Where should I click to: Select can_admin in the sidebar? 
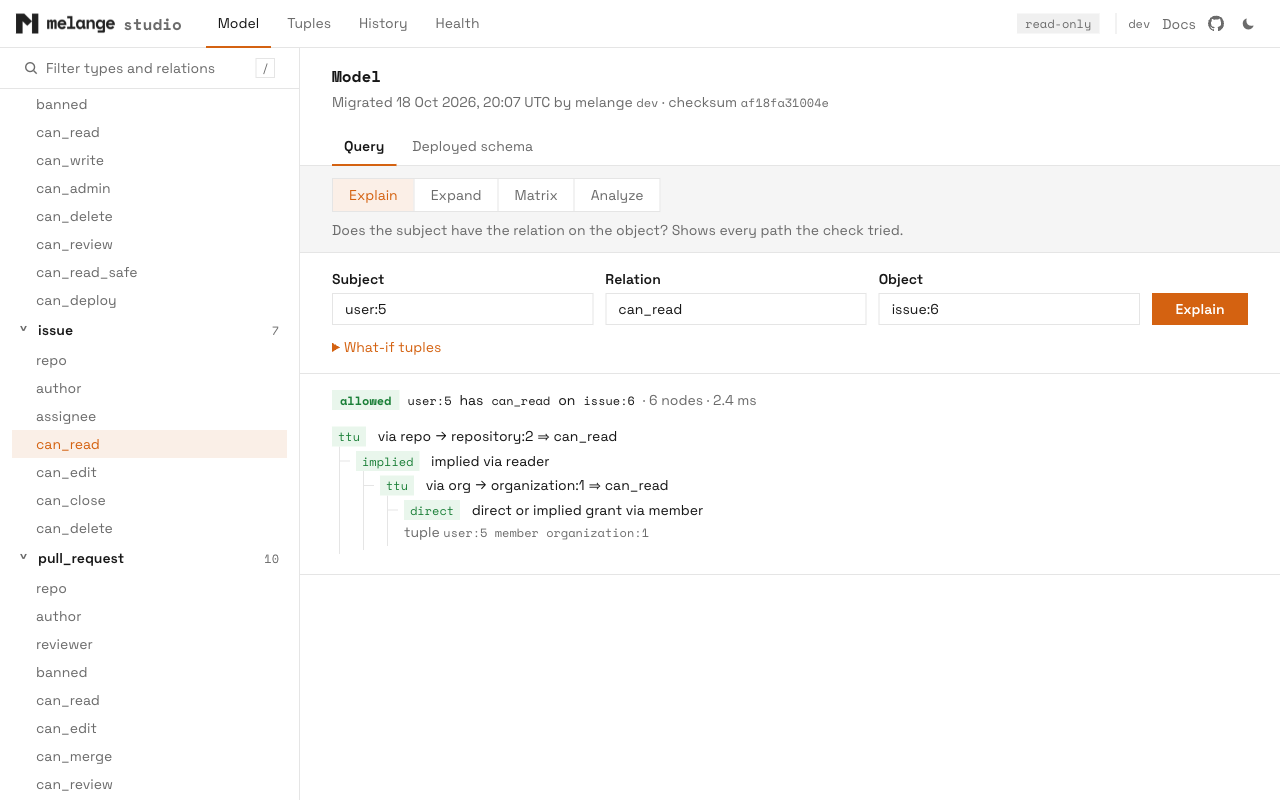click(x=149, y=188)
